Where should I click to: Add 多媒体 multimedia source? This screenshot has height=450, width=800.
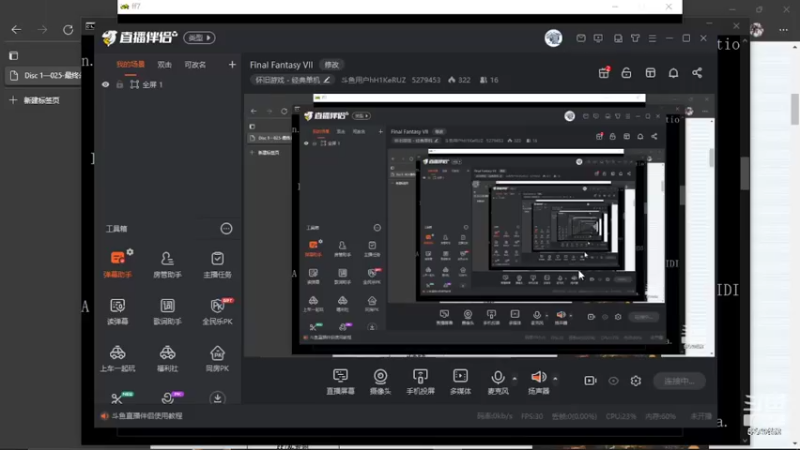coord(460,381)
